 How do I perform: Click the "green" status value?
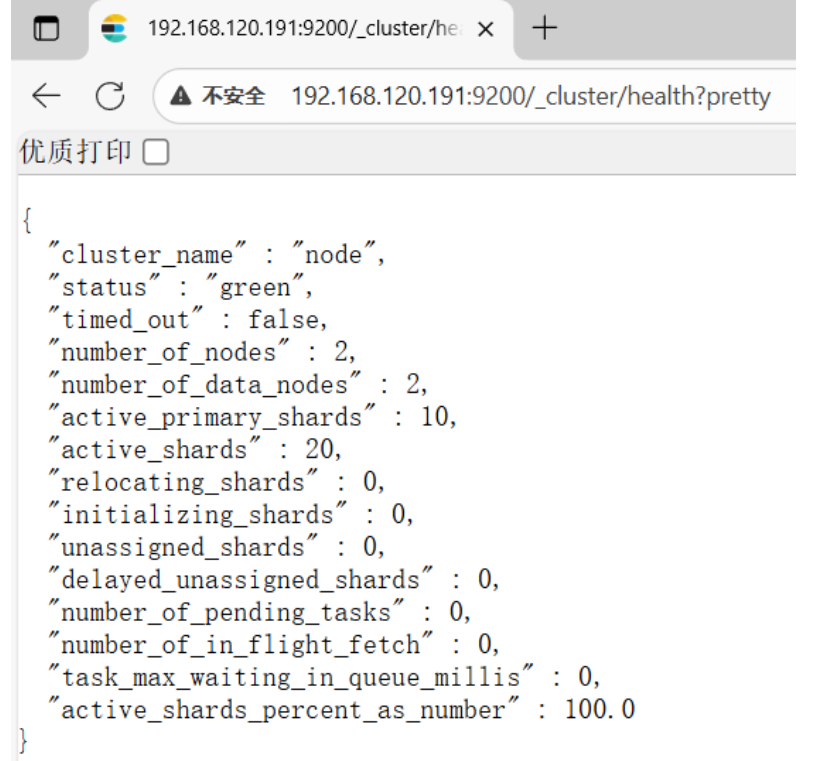tap(254, 288)
